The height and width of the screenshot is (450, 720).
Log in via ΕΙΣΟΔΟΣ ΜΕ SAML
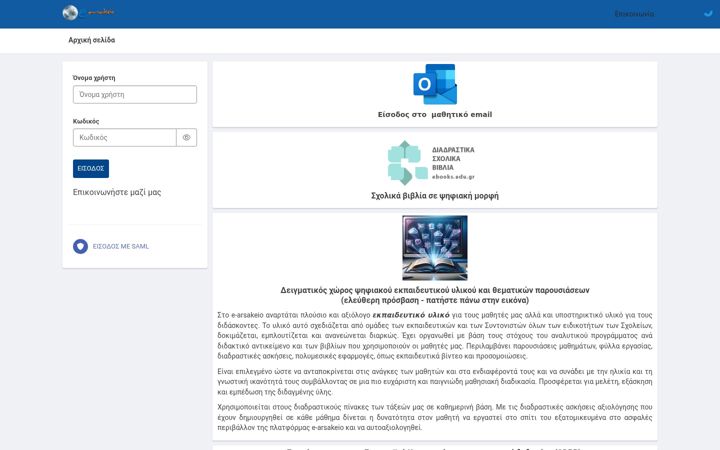pyautogui.click(x=121, y=247)
